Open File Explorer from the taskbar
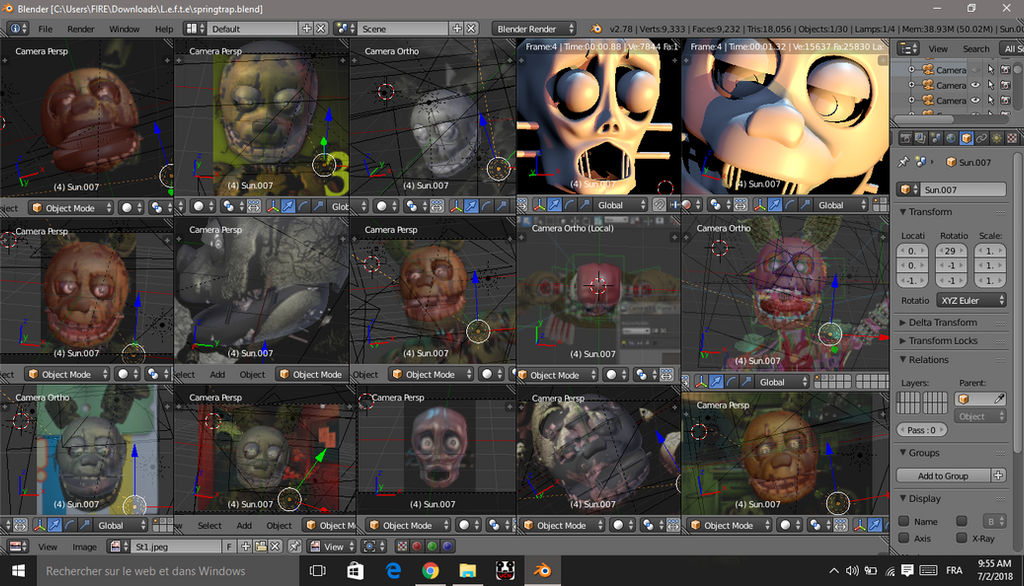 [468, 570]
